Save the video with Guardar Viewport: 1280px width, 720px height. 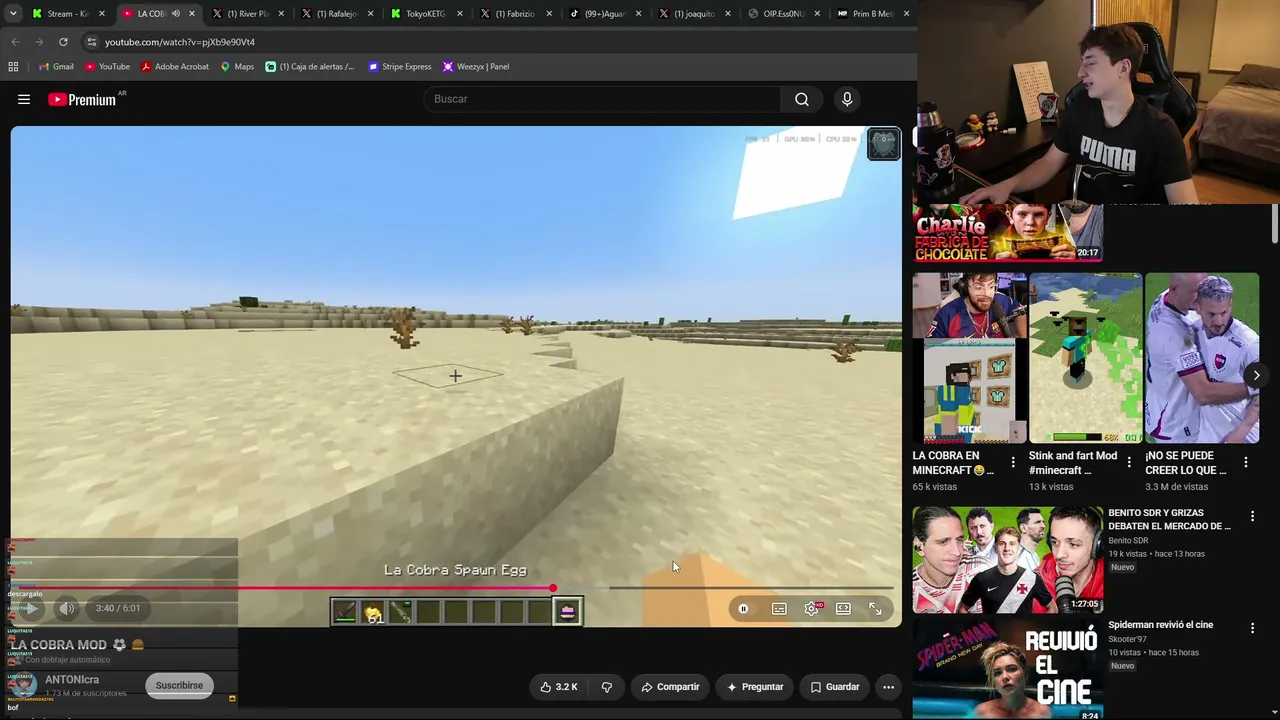pyautogui.click(x=835, y=687)
